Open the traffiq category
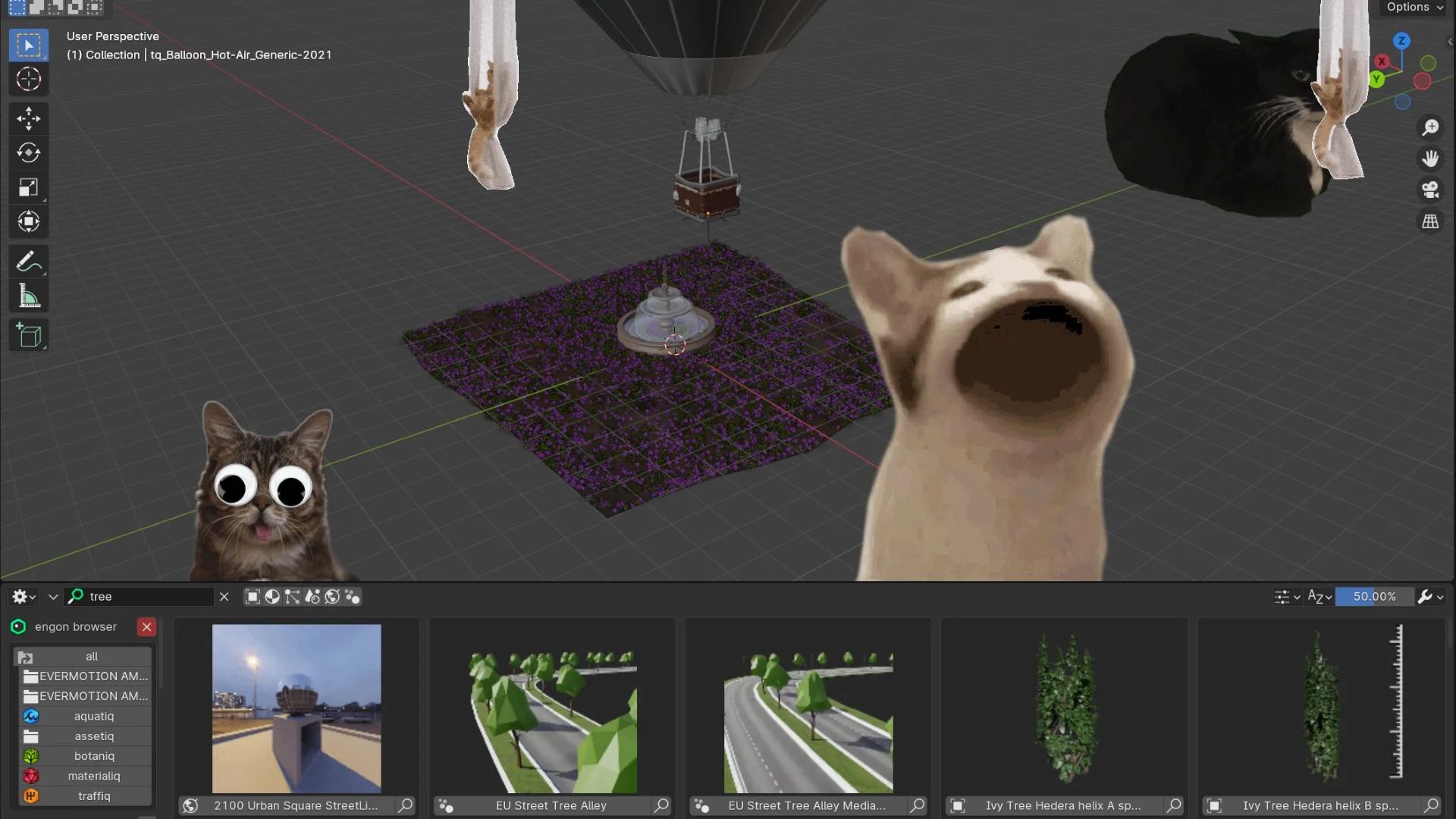 [86, 796]
